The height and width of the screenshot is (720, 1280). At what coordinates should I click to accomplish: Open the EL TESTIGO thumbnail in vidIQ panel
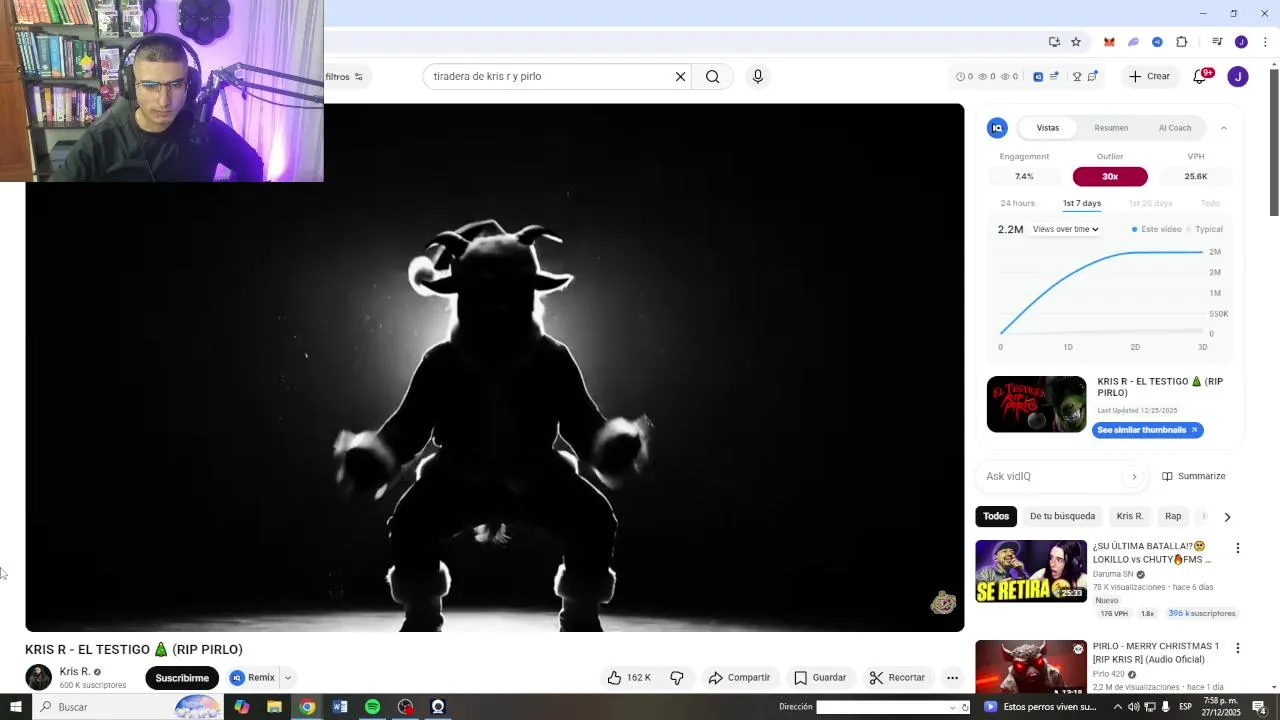[x=1036, y=404]
